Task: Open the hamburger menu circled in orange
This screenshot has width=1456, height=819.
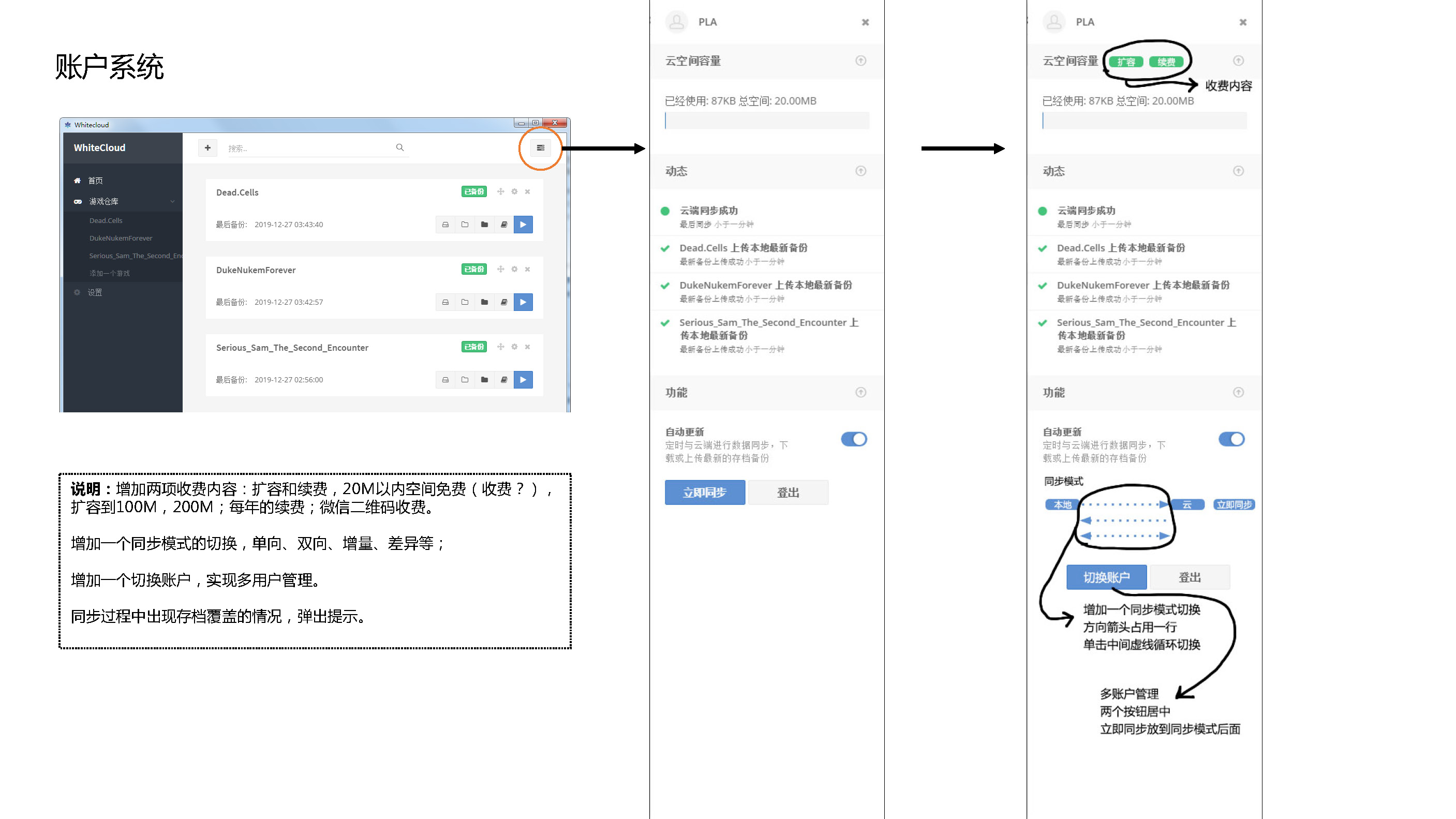Action: click(x=540, y=147)
